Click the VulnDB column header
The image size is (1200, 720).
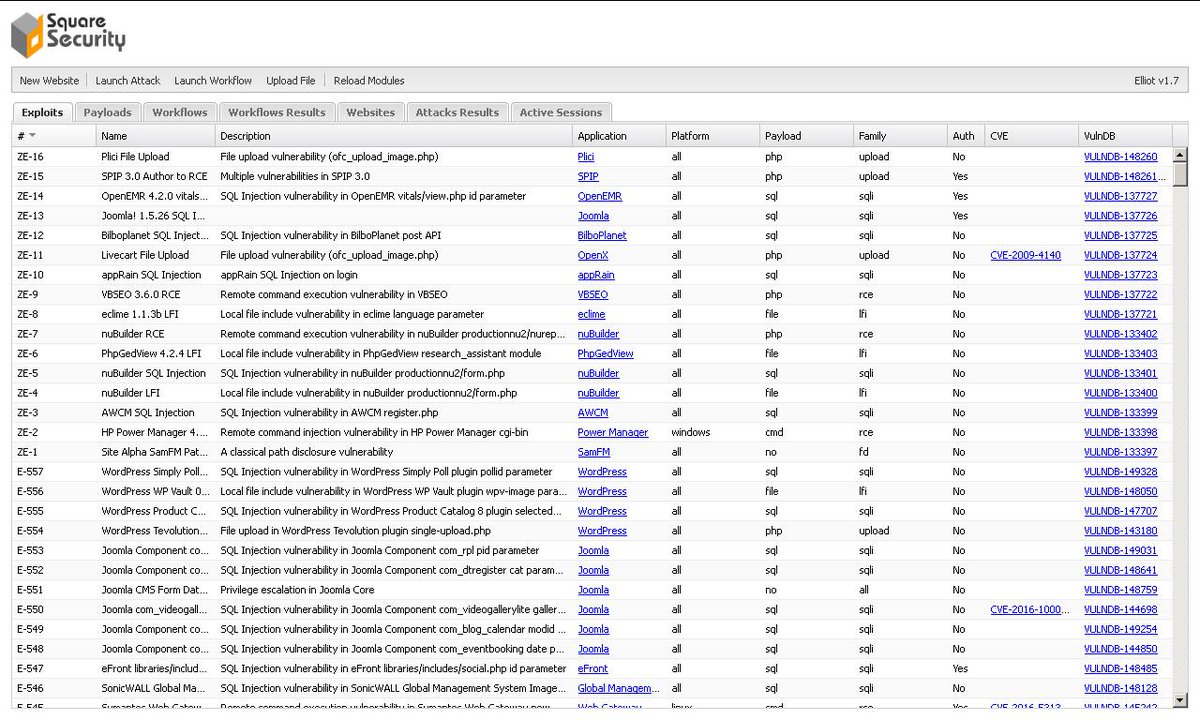1126,135
